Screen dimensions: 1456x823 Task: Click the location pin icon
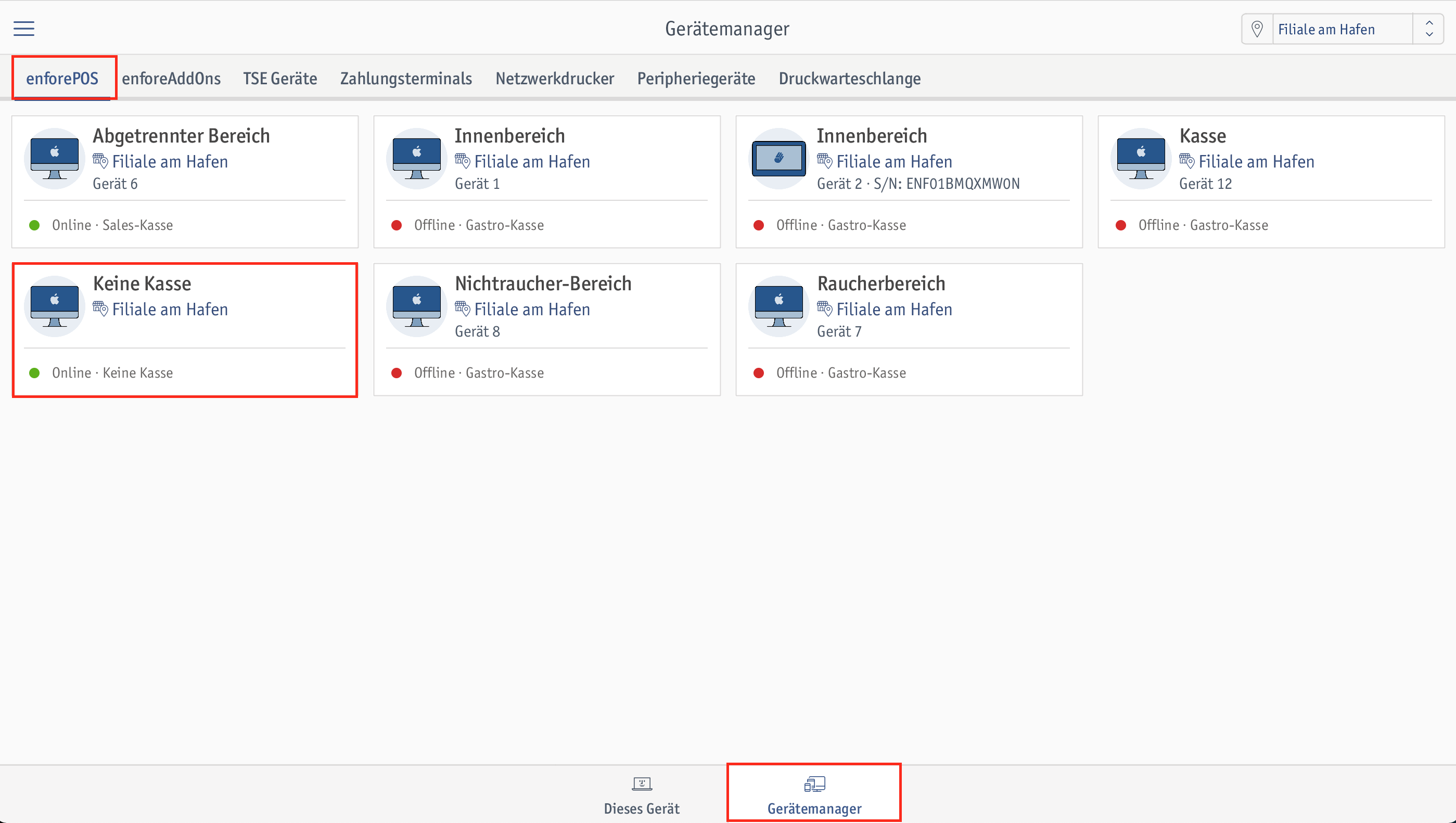(x=1257, y=29)
